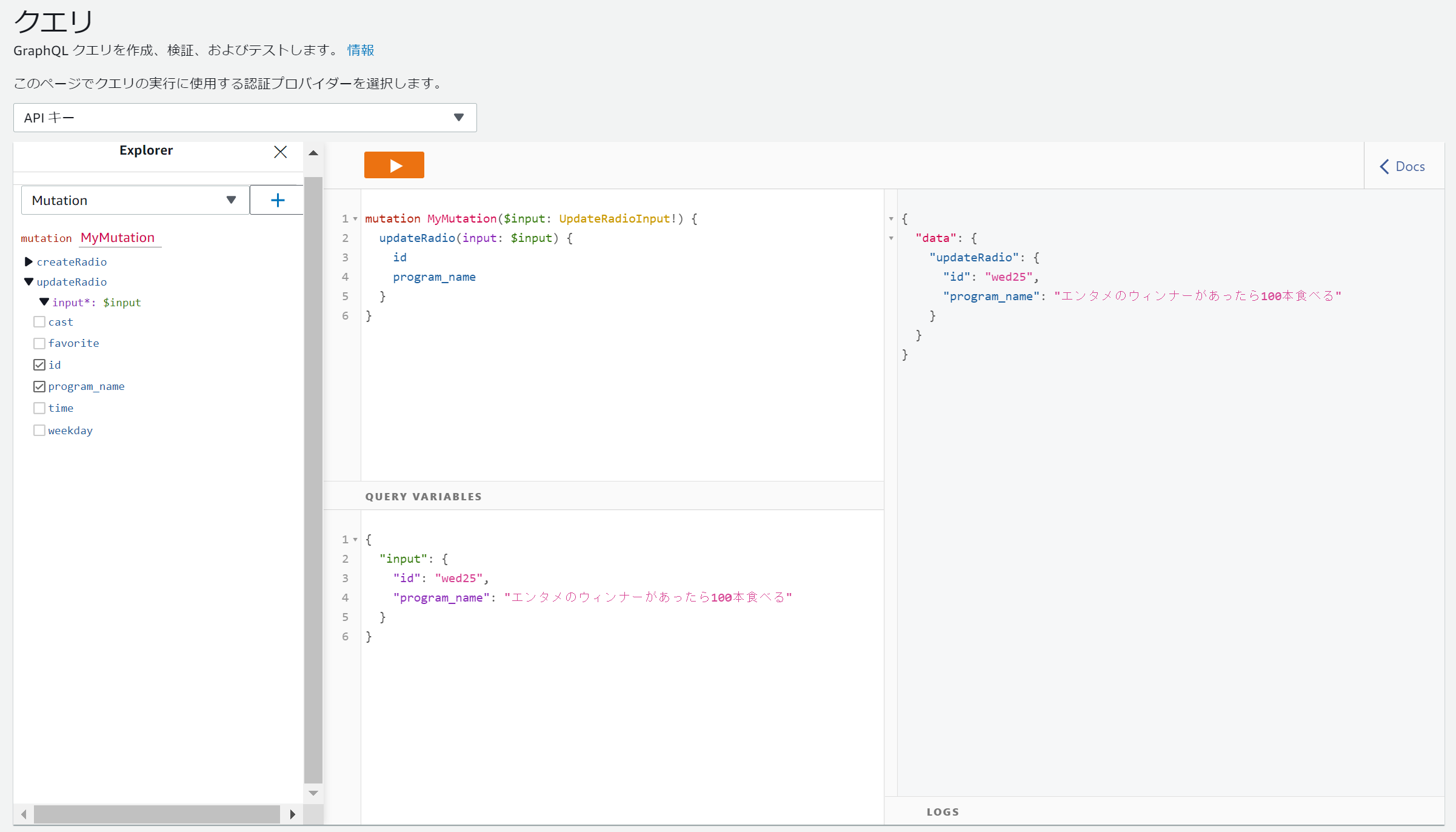The image size is (1456, 832).
Task: Run the mutation with the orange play button
Action: pos(394,165)
